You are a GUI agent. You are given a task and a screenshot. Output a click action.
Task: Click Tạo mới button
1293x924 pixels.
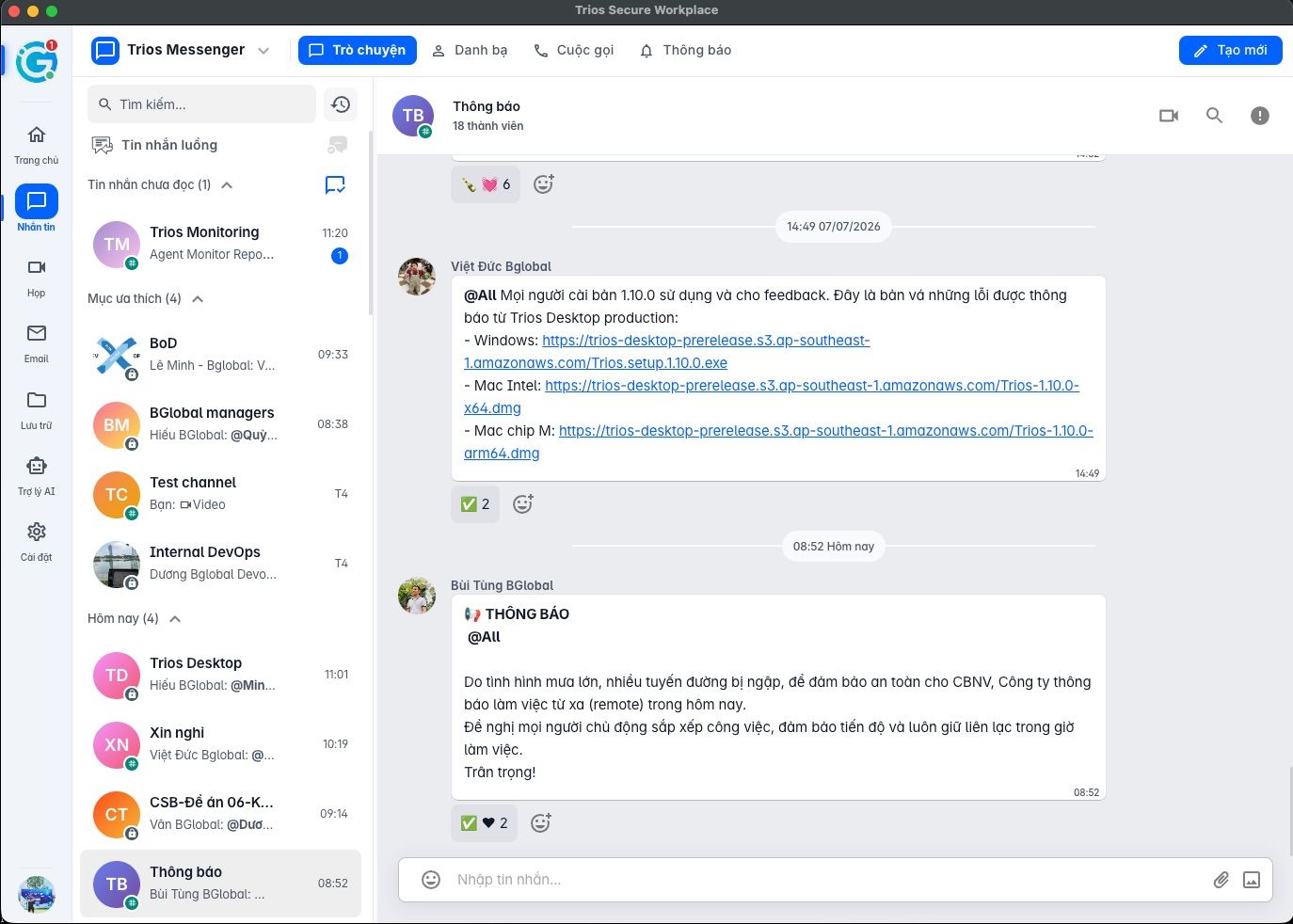click(1231, 51)
